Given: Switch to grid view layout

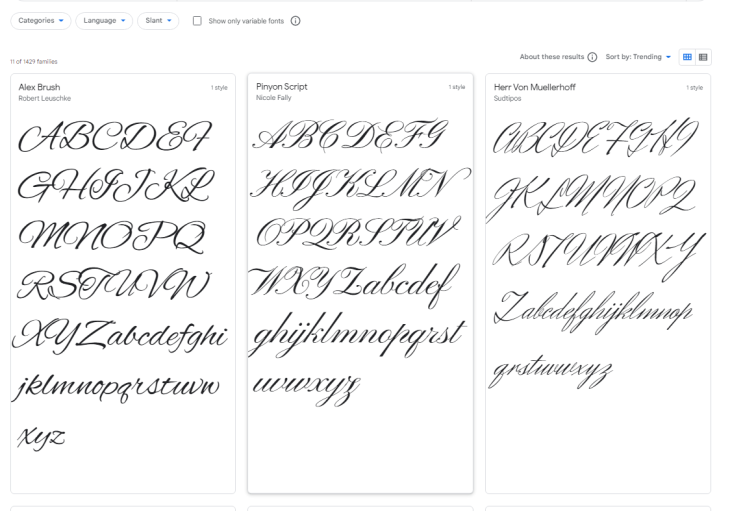Looking at the screenshot, I should 687,57.
